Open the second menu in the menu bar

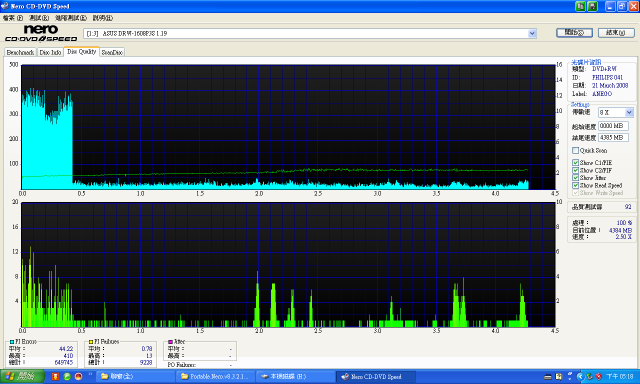[39, 18]
